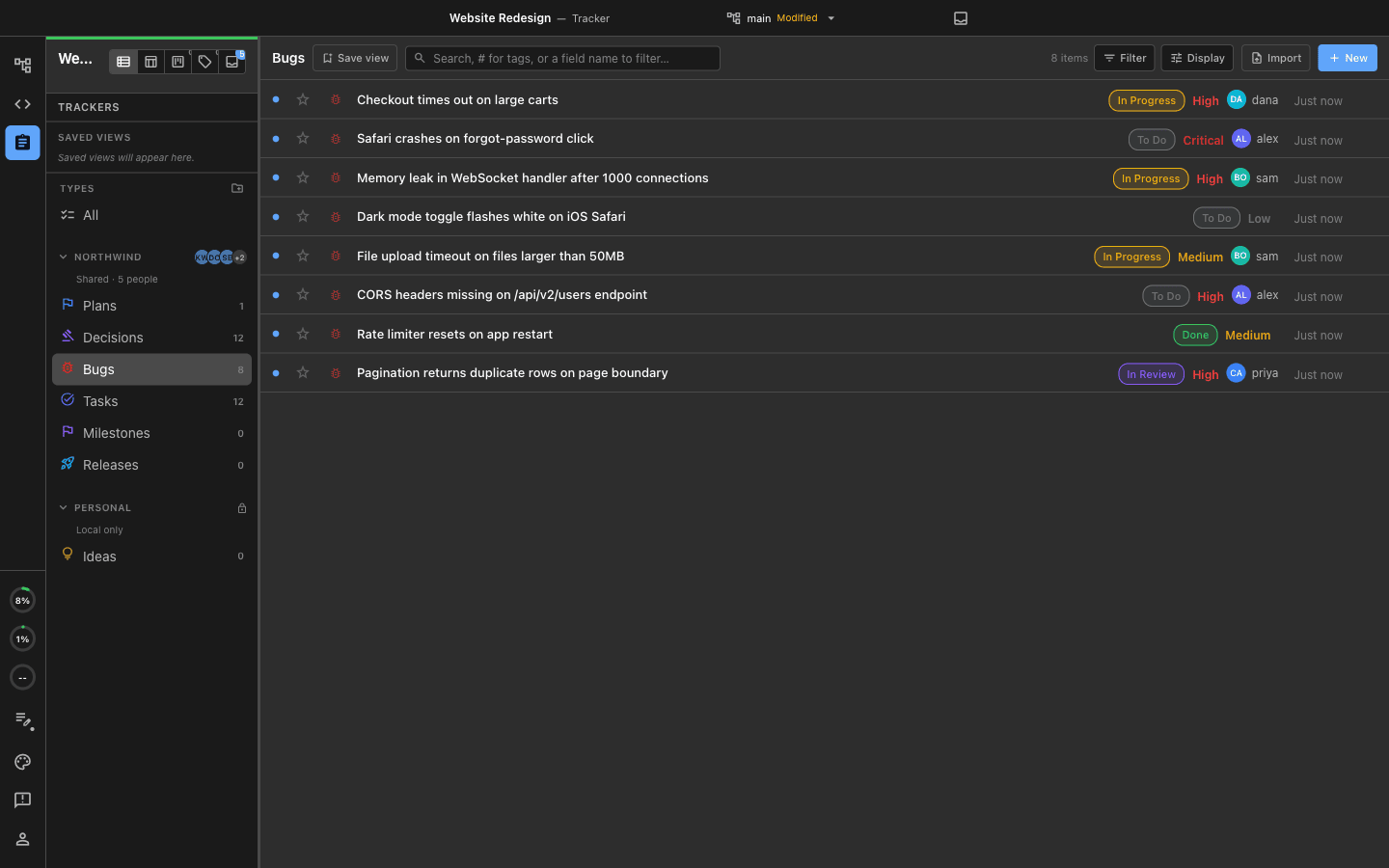
Task: Open the theme palette icon
Action: [22, 762]
